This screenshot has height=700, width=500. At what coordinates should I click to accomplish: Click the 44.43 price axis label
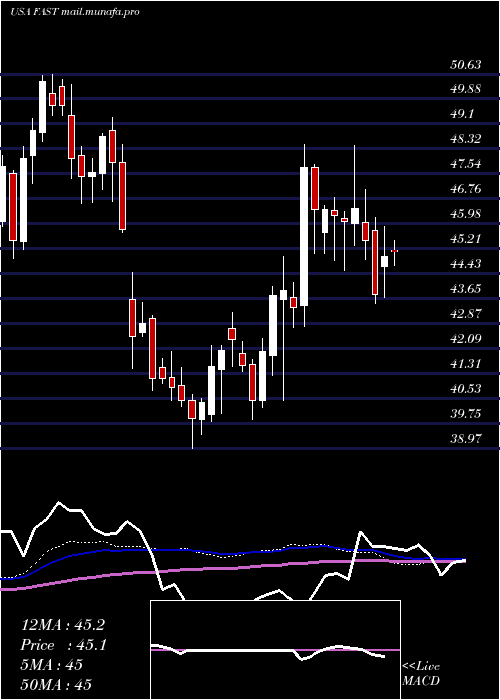[466, 264]
